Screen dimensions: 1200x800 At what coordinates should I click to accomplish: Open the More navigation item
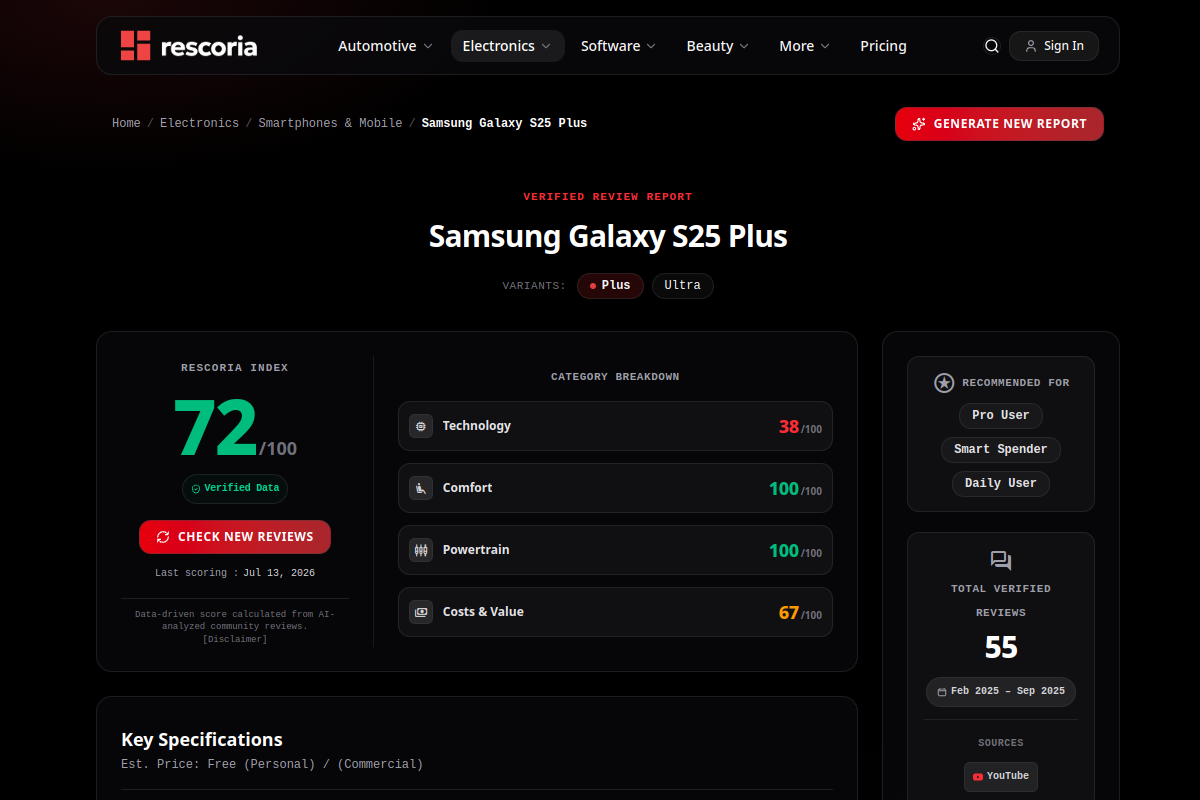[805, 46]
